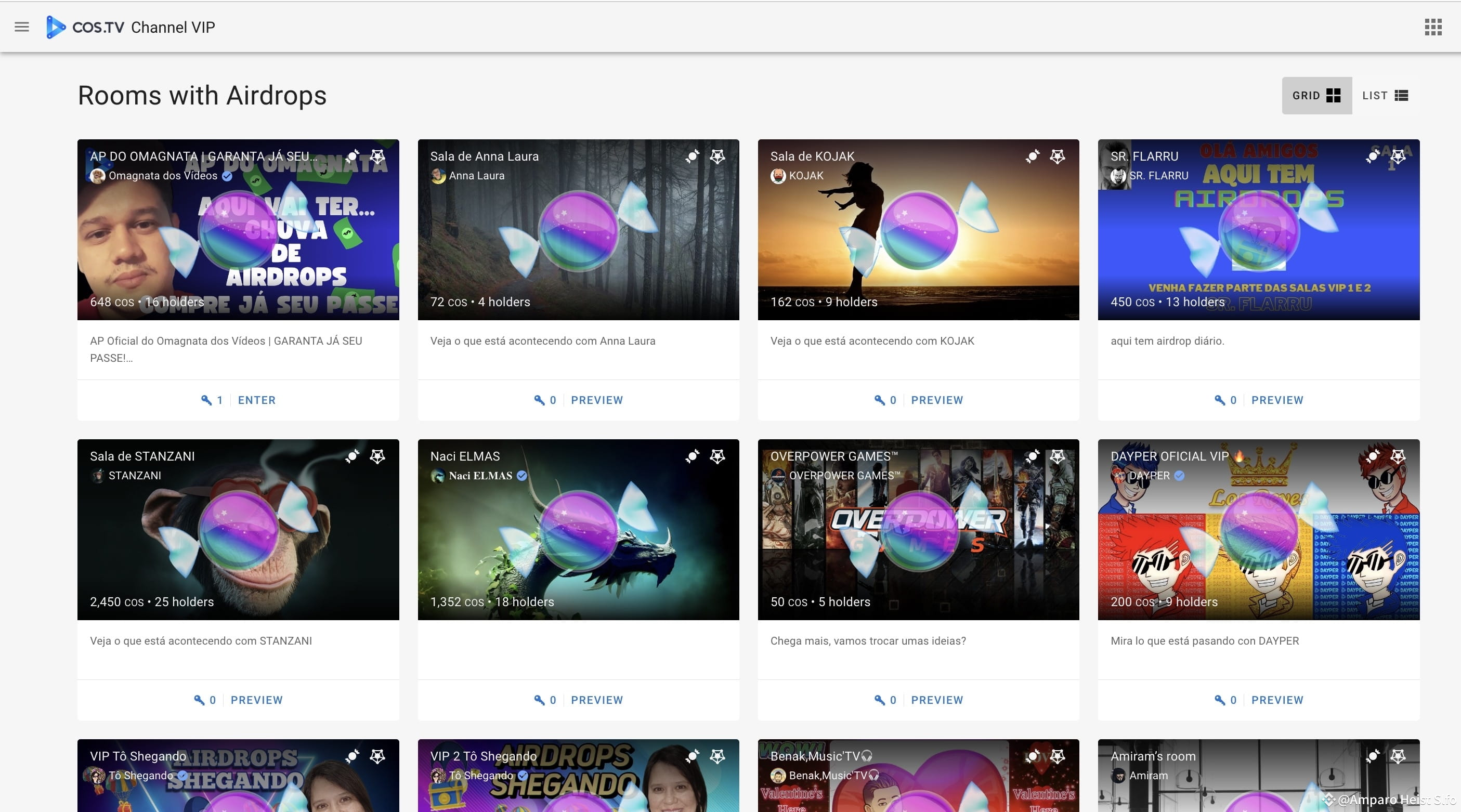Click star badge icon on Sala de Anna Laura card

tap(718, 156)
